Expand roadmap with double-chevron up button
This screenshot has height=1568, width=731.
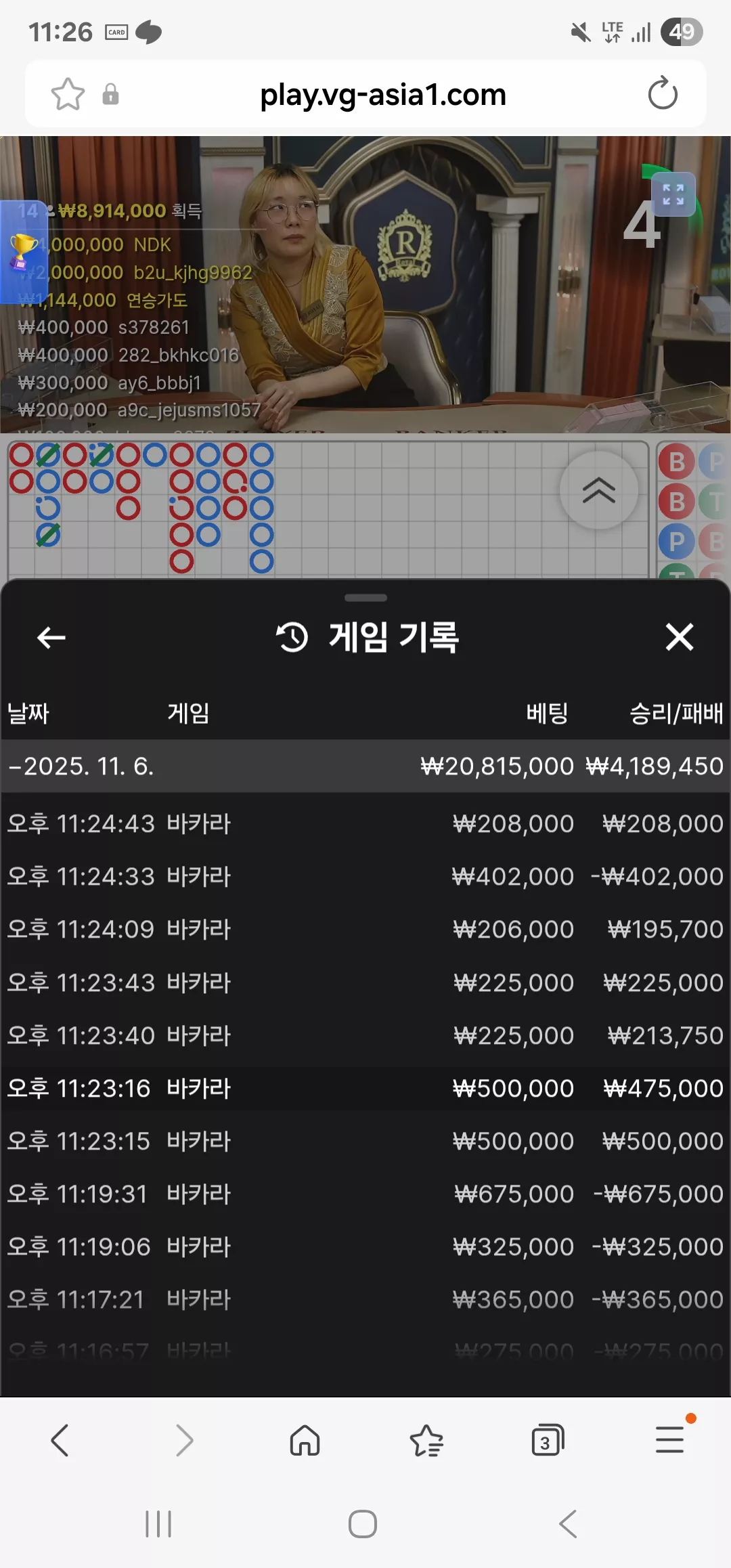click(599, 490)
